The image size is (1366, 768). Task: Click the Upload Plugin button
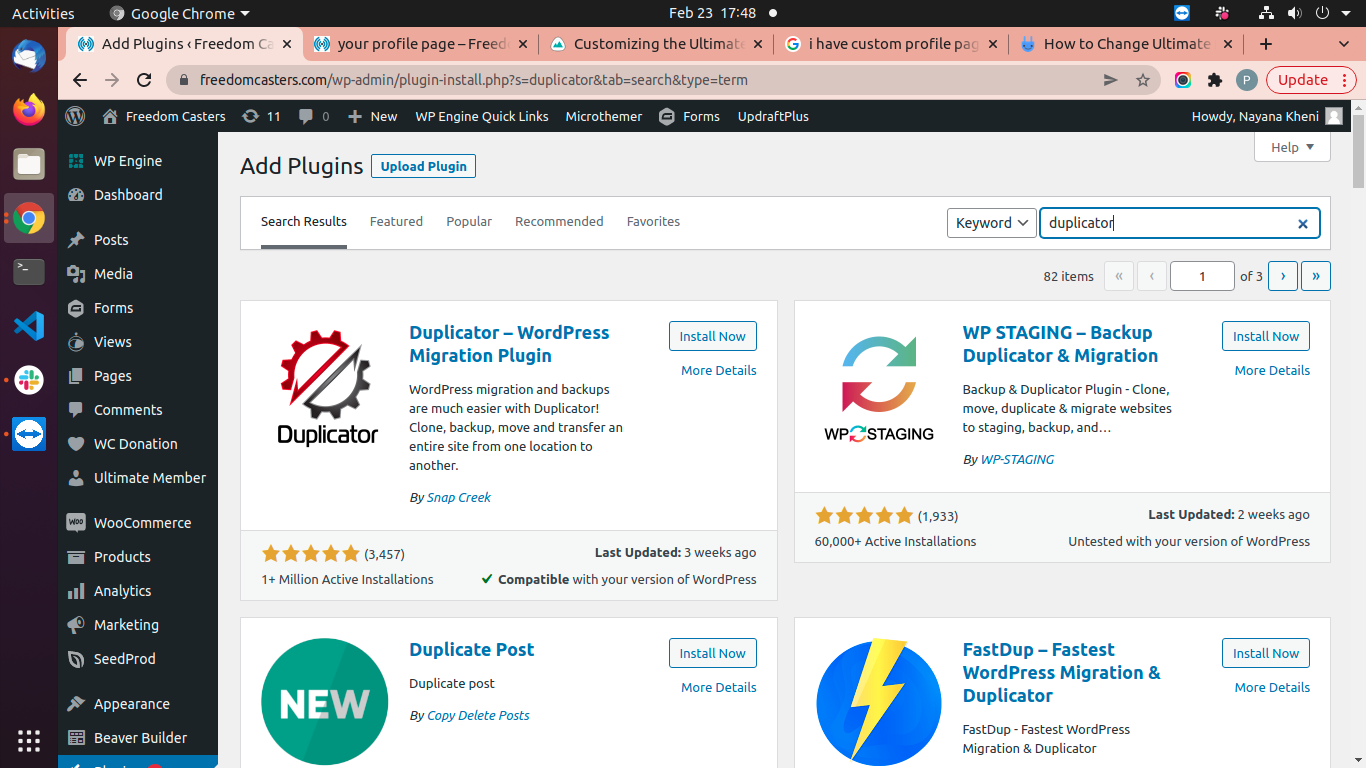(x=423, y=166)
